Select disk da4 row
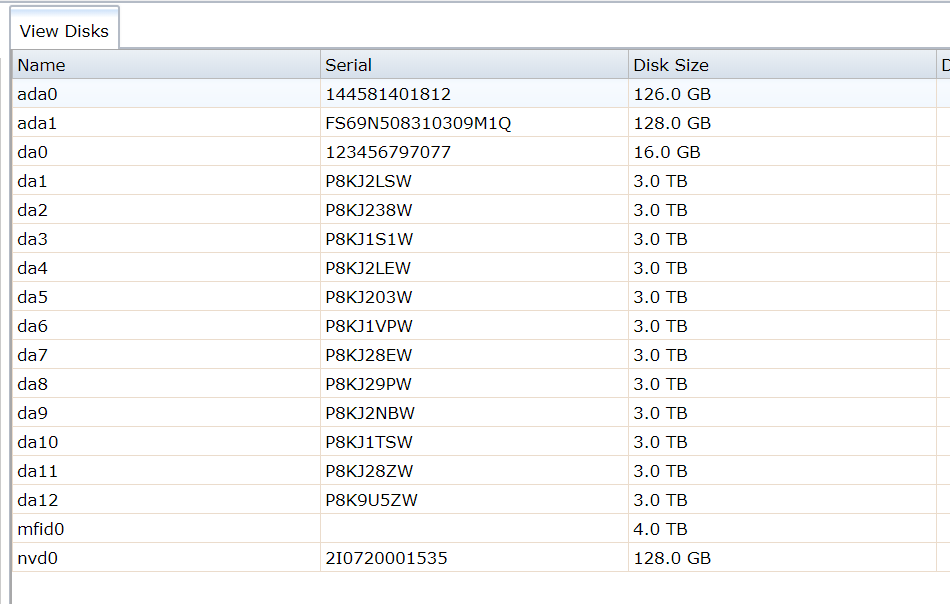The height and width of the screenshot is (604, 950). tap(481, 268)
